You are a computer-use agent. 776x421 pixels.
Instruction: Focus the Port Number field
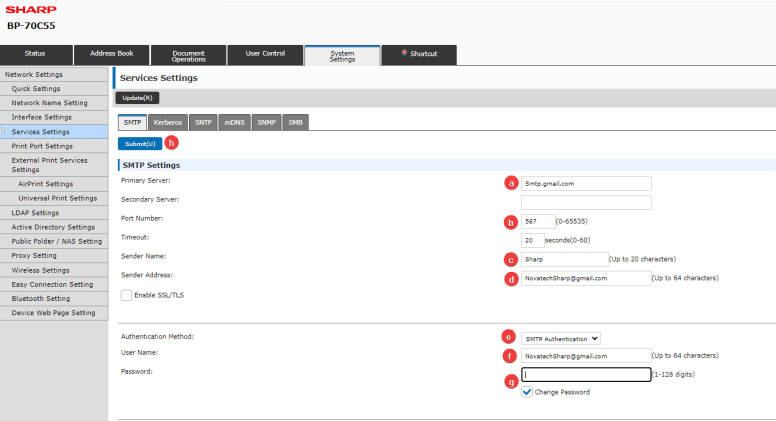point(538,221)
